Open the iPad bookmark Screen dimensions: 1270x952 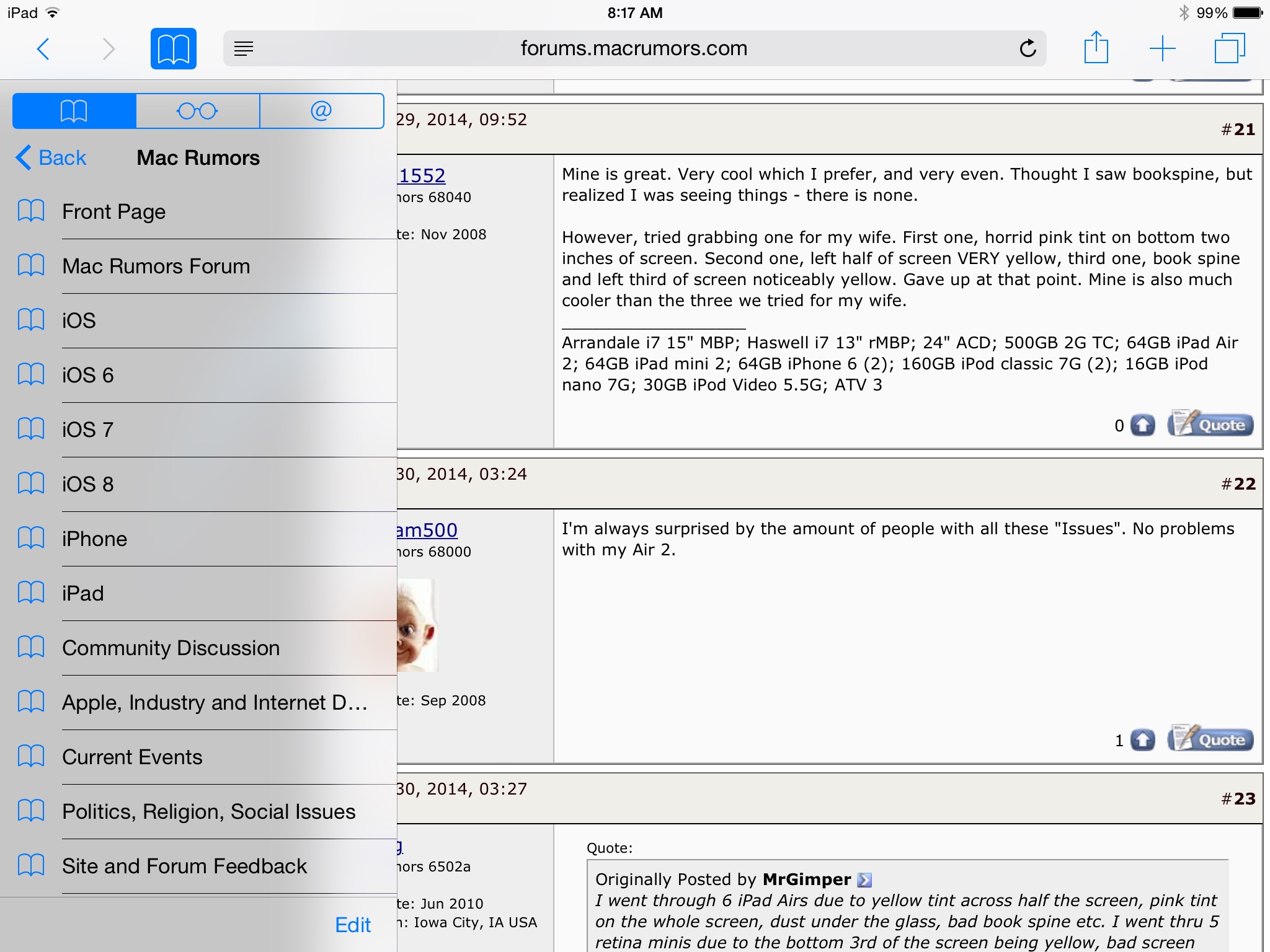[198, 593]
